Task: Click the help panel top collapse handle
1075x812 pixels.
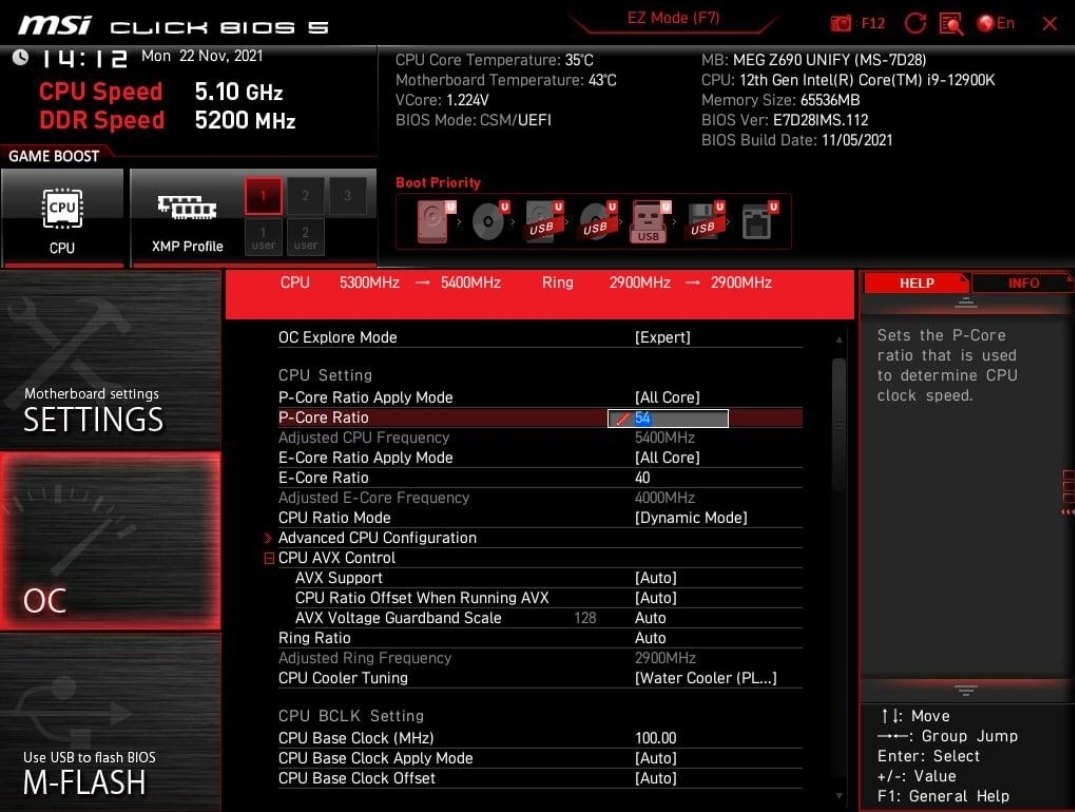Action: tap(965, 302)
